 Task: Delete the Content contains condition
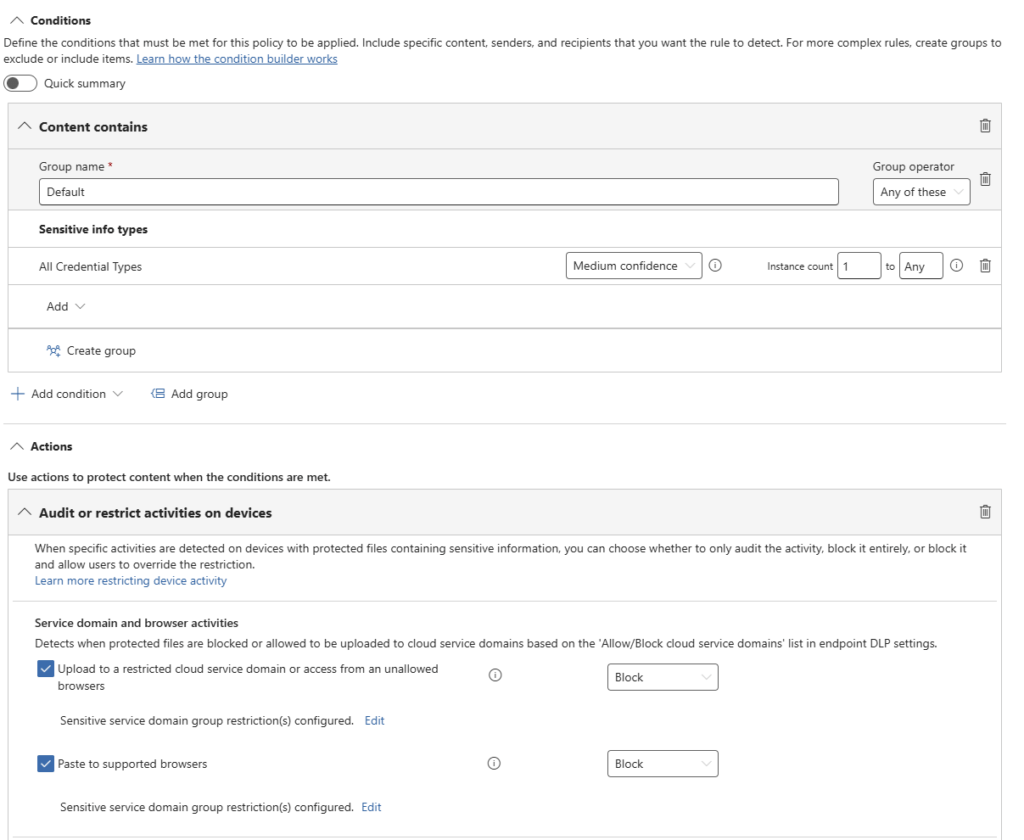[x=985, y=125]
